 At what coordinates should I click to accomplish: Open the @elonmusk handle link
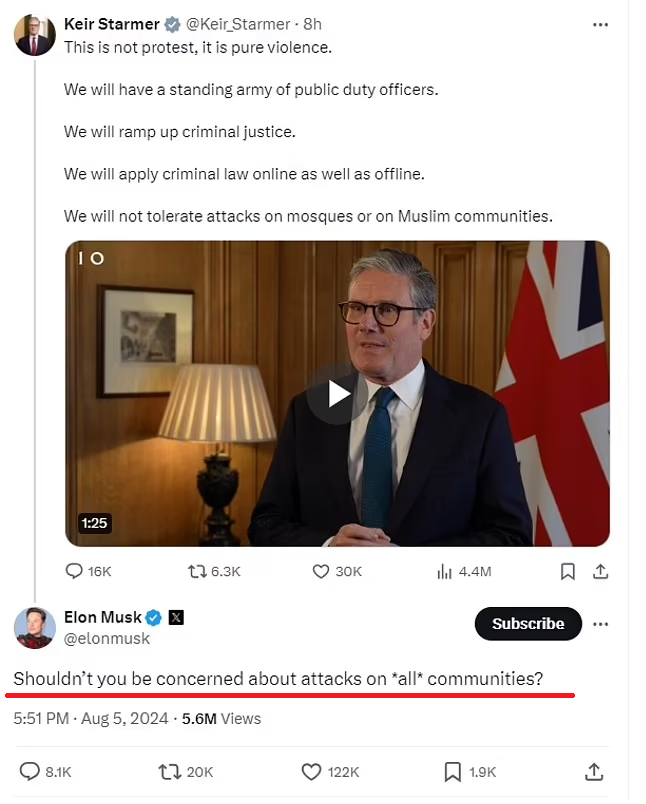[107, 638]
